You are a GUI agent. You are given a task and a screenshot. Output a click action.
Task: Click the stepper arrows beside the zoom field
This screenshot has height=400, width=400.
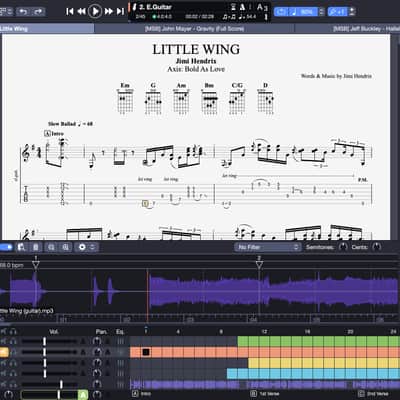click(x=352, y=12)
